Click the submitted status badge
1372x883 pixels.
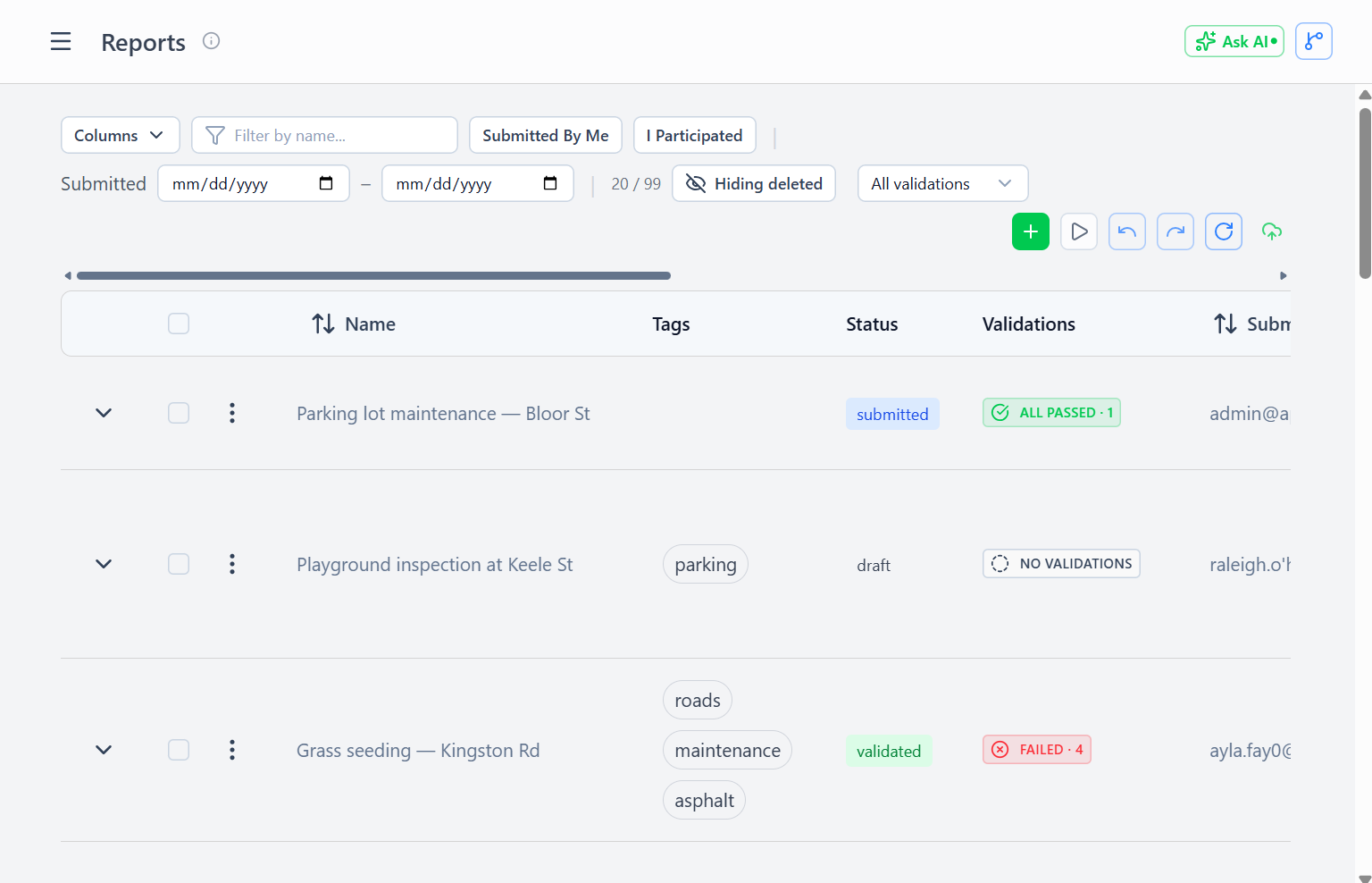(x=892, y=414)
